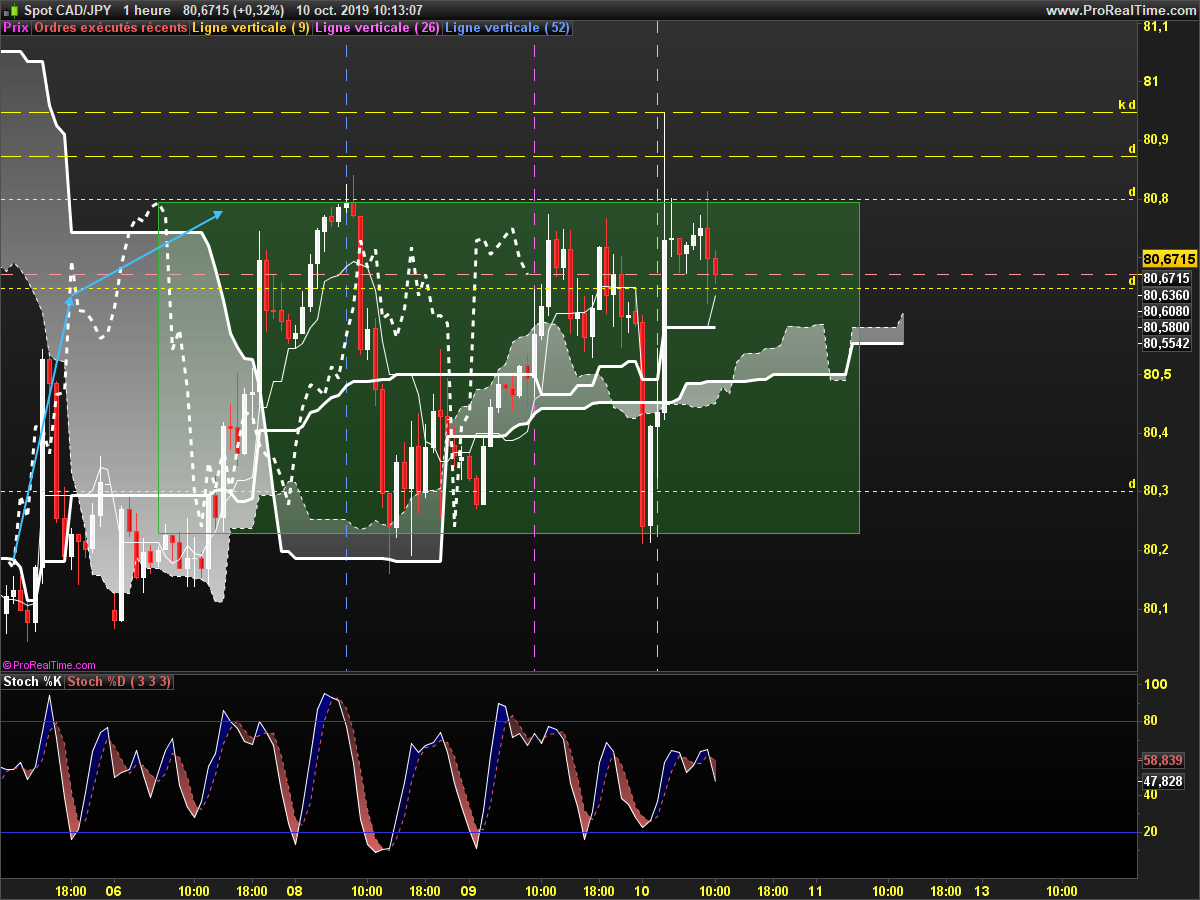This screenshot has height=900, width=1200.
Task: Click the 80,3 price axis value
Action: click(x=1154, y=490)
